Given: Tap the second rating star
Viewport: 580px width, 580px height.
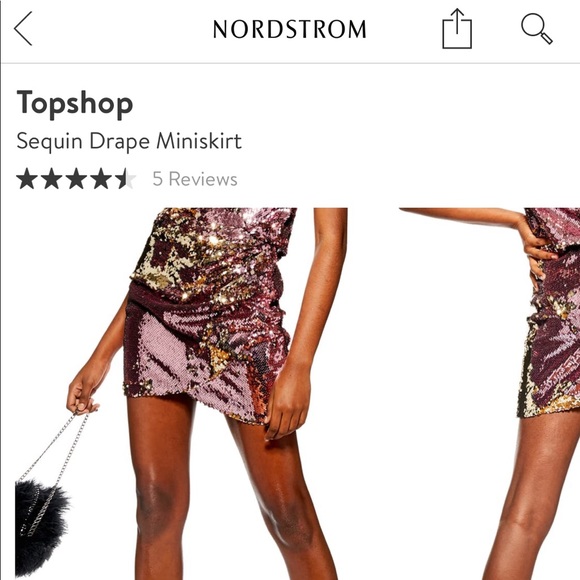Looking at the screenshot, I should tap(51, 178).
